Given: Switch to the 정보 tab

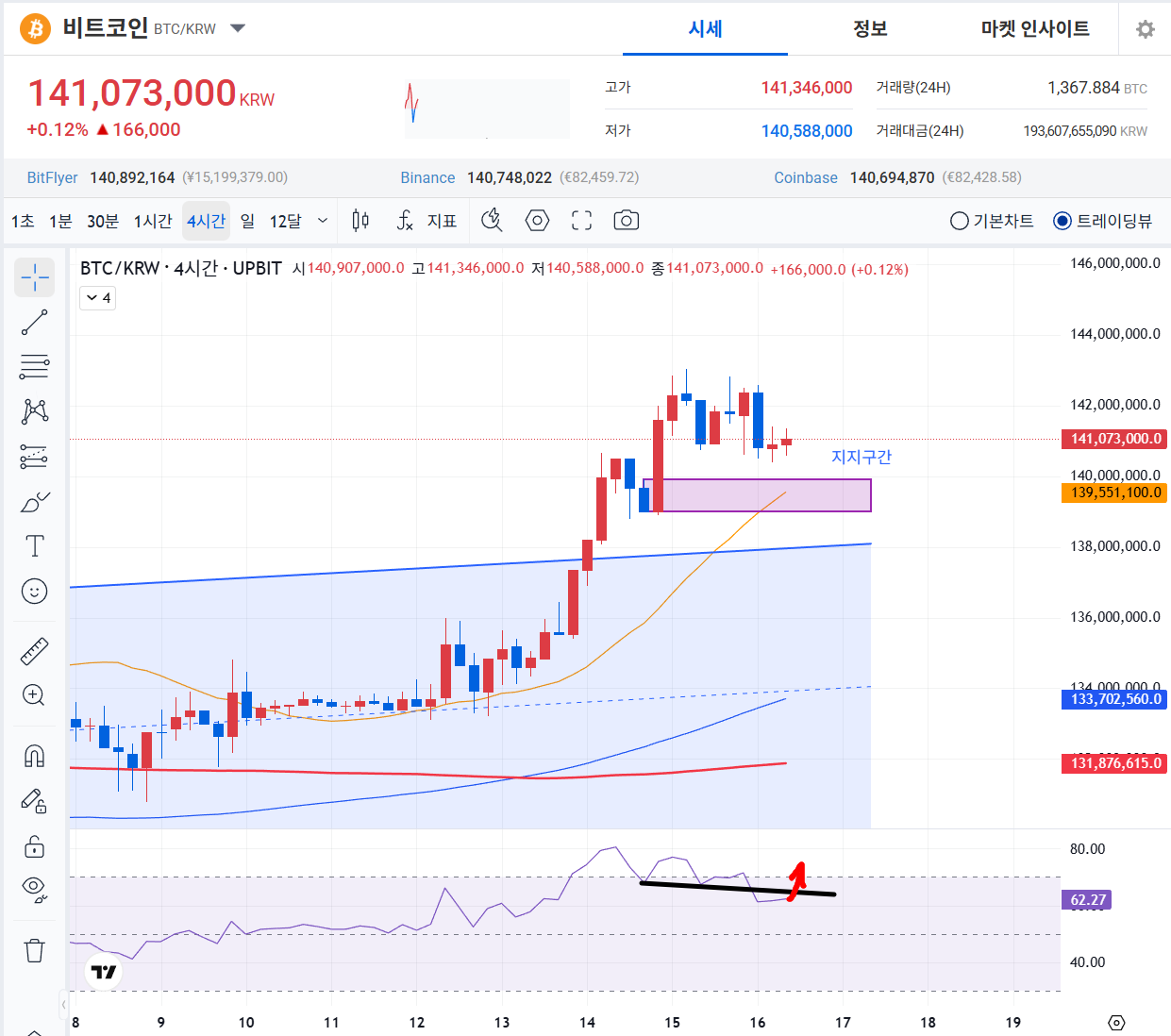Looking at the screenshot, I should 870,28.
